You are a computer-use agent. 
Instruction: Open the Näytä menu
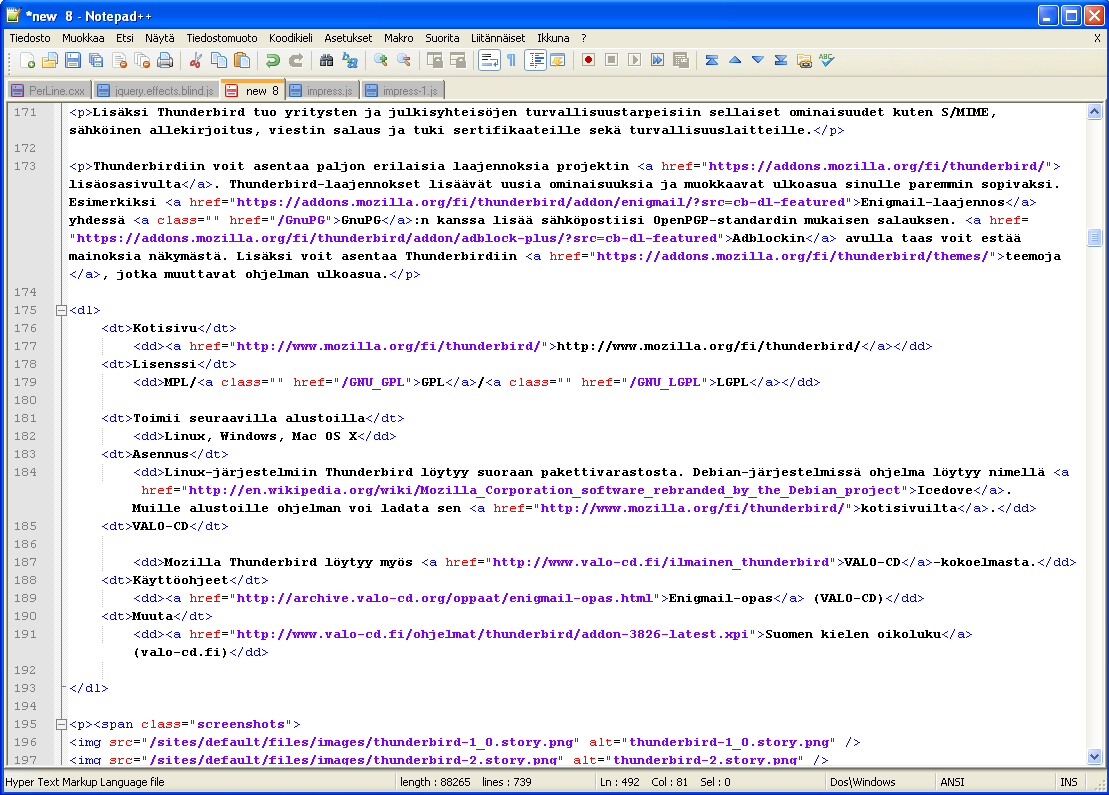click(x=160, y=38)
